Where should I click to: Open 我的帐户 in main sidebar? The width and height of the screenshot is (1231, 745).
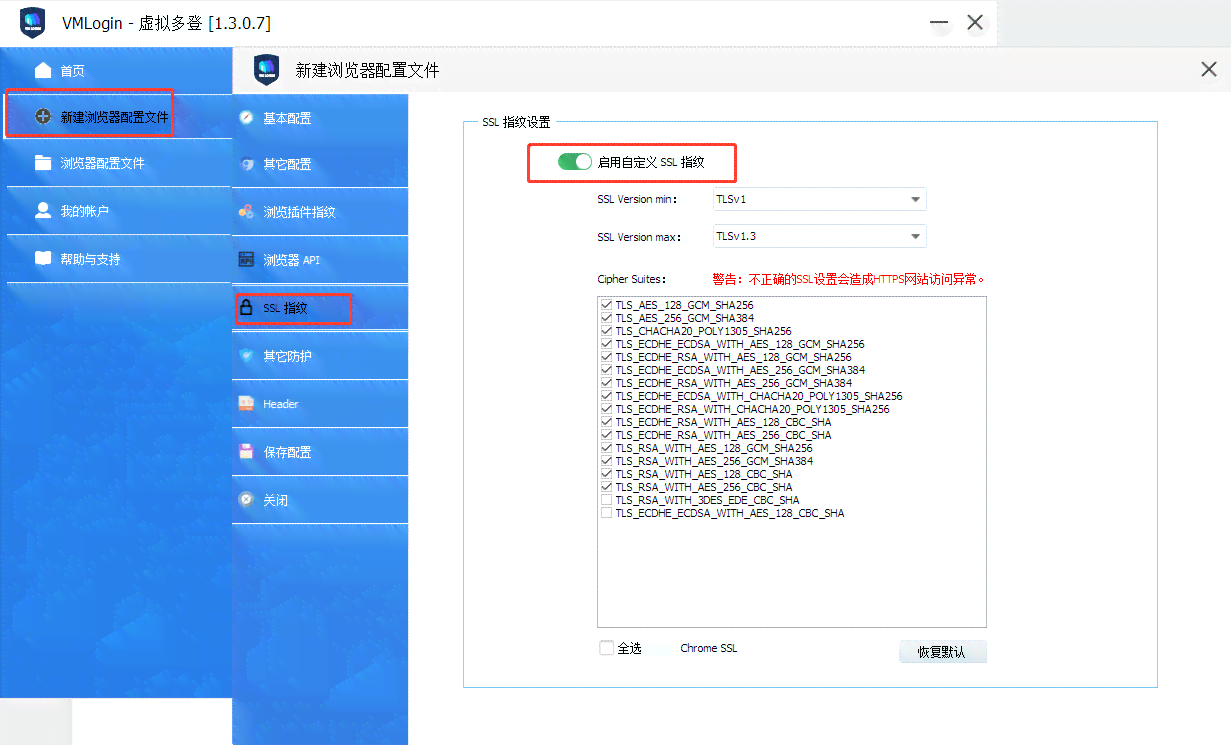(x=116, y=211)
